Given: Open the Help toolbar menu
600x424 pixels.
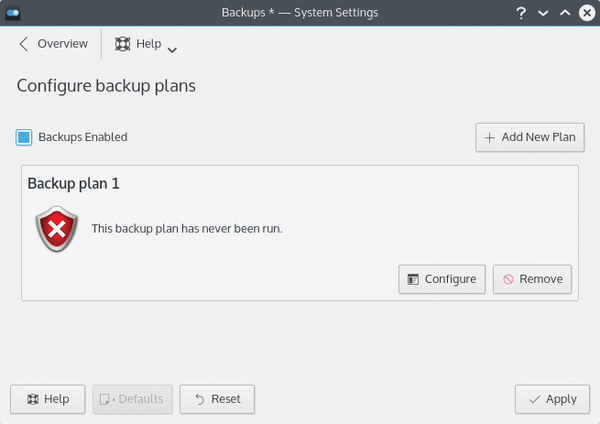Looking at the screenshot, I should pyautogui.click(x=145, y=44).
